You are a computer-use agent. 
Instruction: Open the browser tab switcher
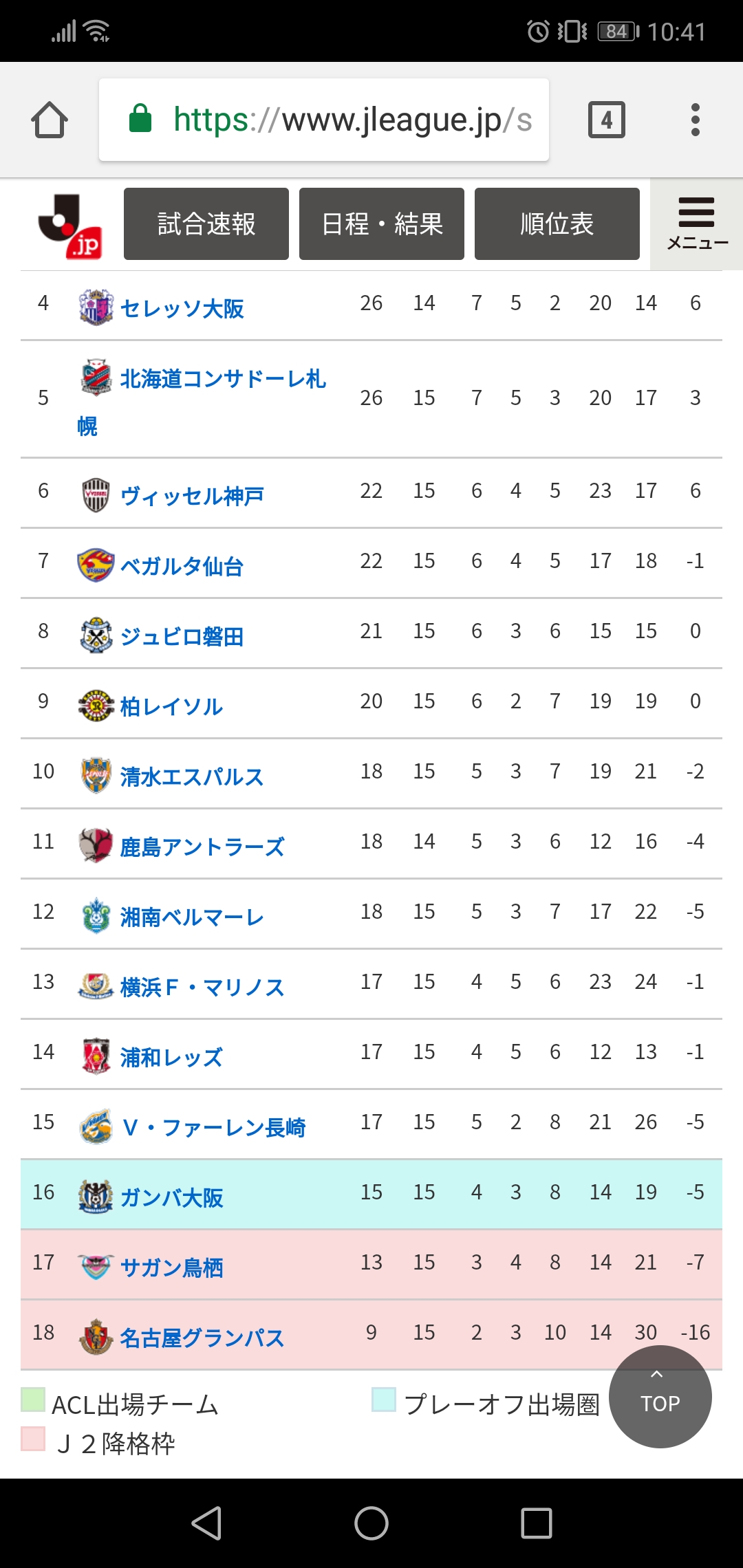[x=606, y=120]
